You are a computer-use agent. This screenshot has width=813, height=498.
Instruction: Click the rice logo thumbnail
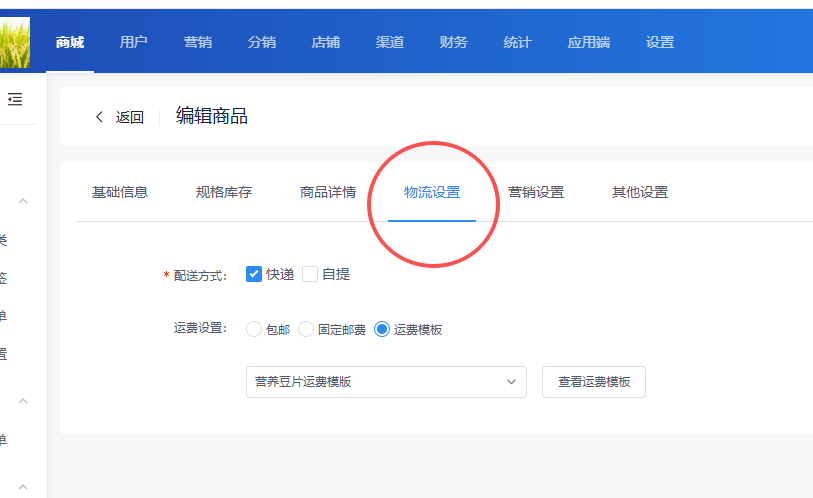[x=15, y=42]
